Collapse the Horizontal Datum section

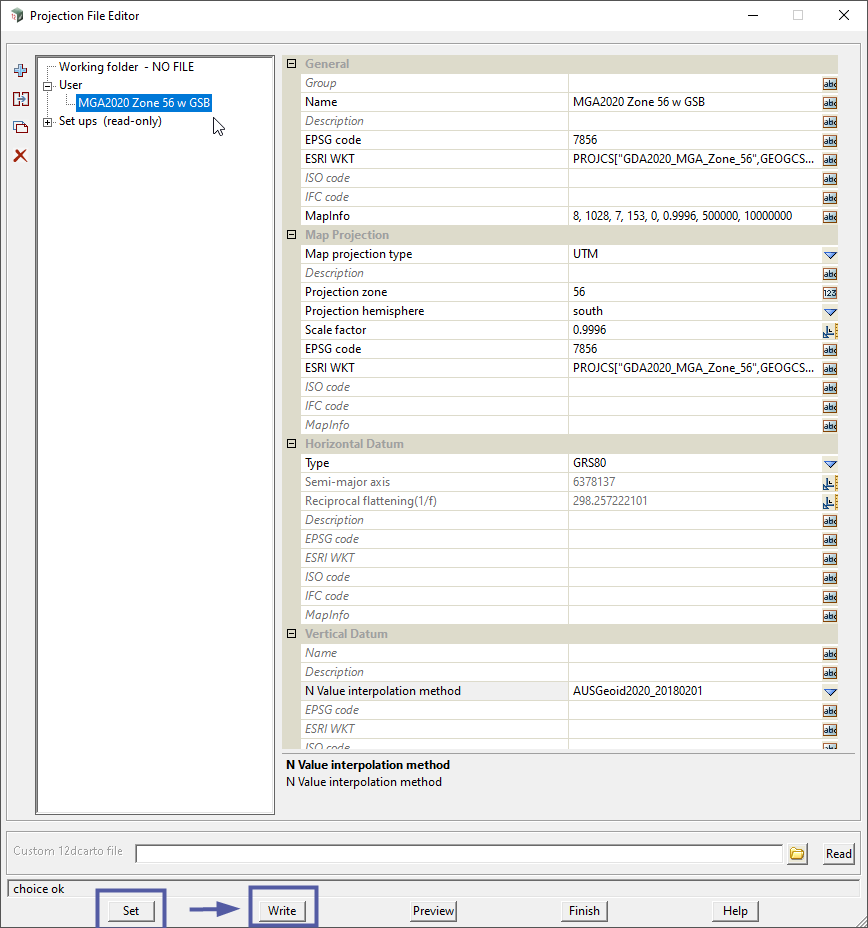pos(292,444)
